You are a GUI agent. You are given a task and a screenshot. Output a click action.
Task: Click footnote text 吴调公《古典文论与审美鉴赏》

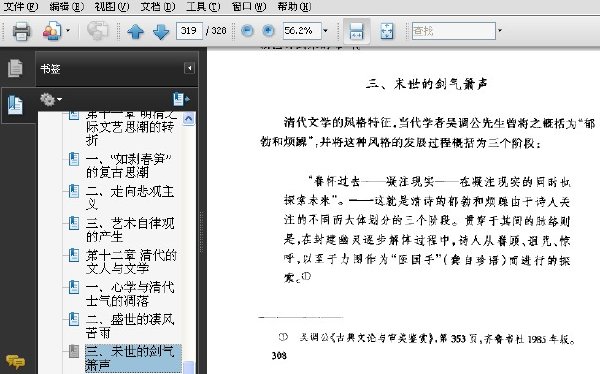click(x=367, y=338)
